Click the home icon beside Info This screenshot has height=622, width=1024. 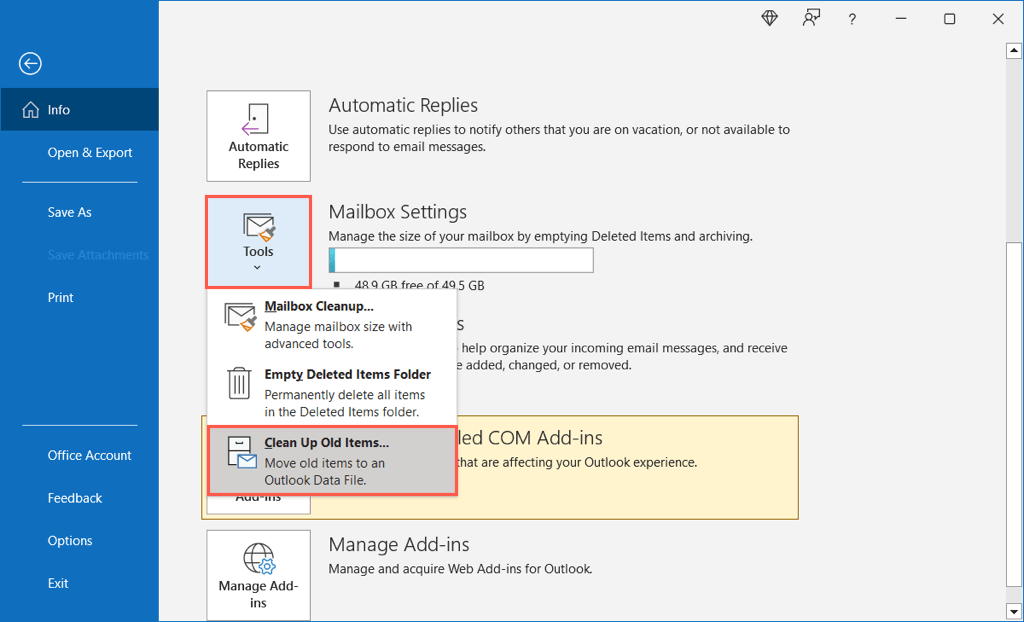[x=30, y=110]
